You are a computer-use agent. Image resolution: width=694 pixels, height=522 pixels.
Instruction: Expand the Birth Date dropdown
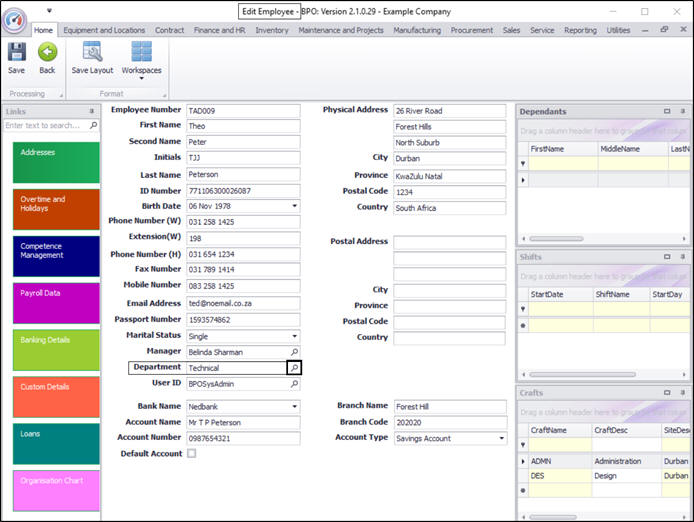click(x=294, y=206)
